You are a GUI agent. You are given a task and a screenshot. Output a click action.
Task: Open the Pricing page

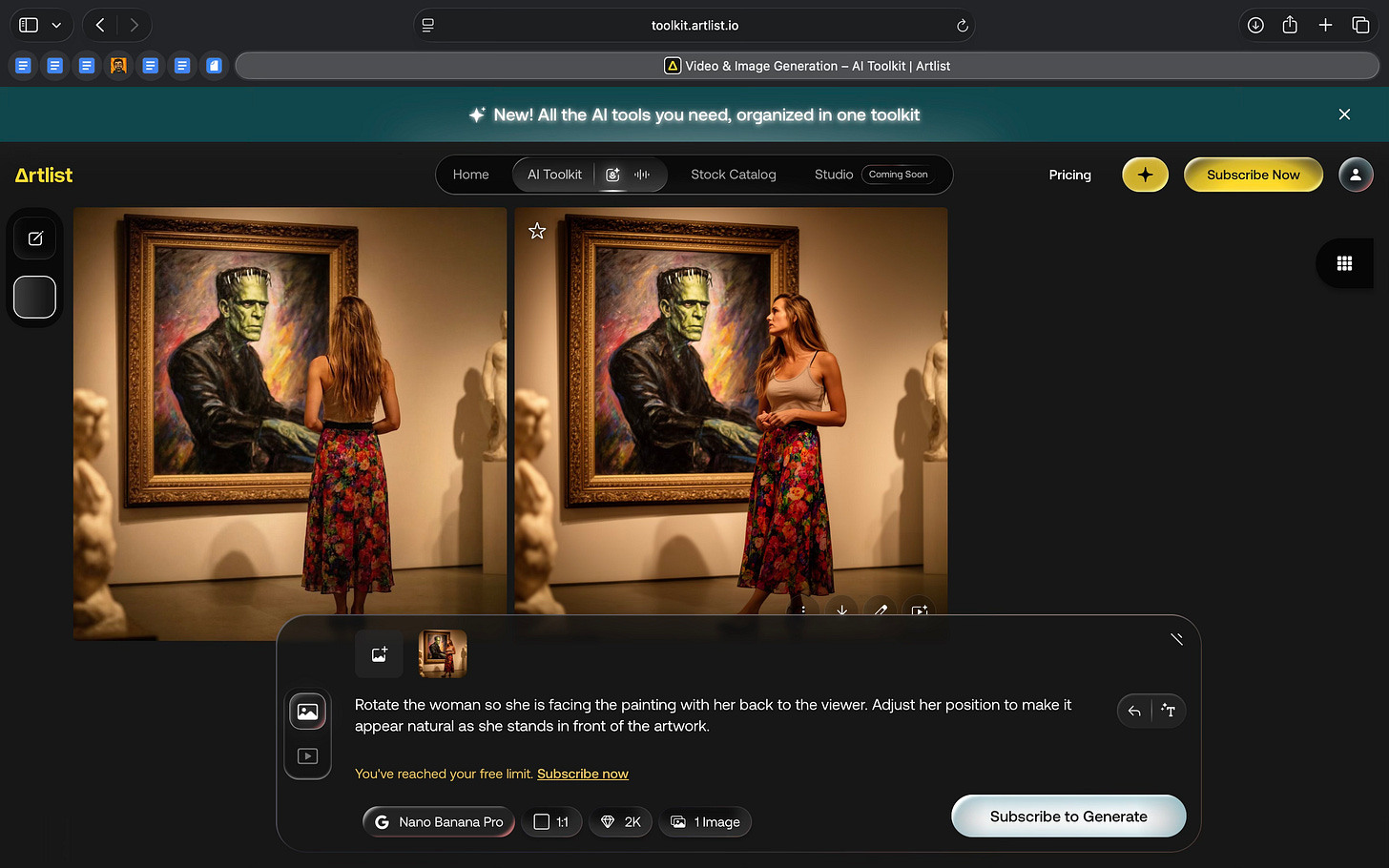(x=1069, y=175)
